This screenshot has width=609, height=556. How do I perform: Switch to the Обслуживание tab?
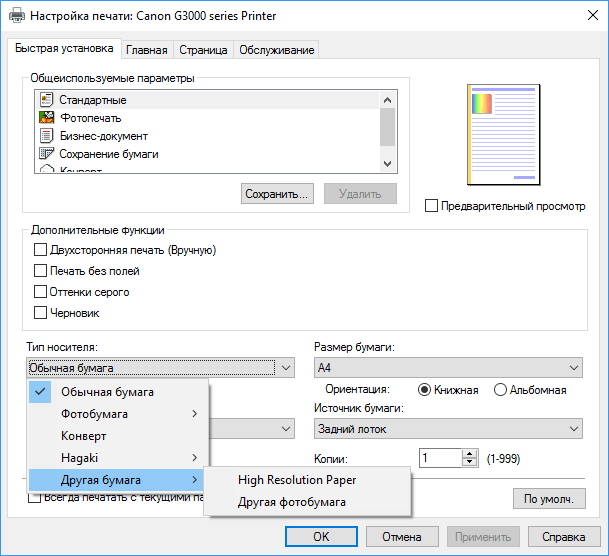277,50
